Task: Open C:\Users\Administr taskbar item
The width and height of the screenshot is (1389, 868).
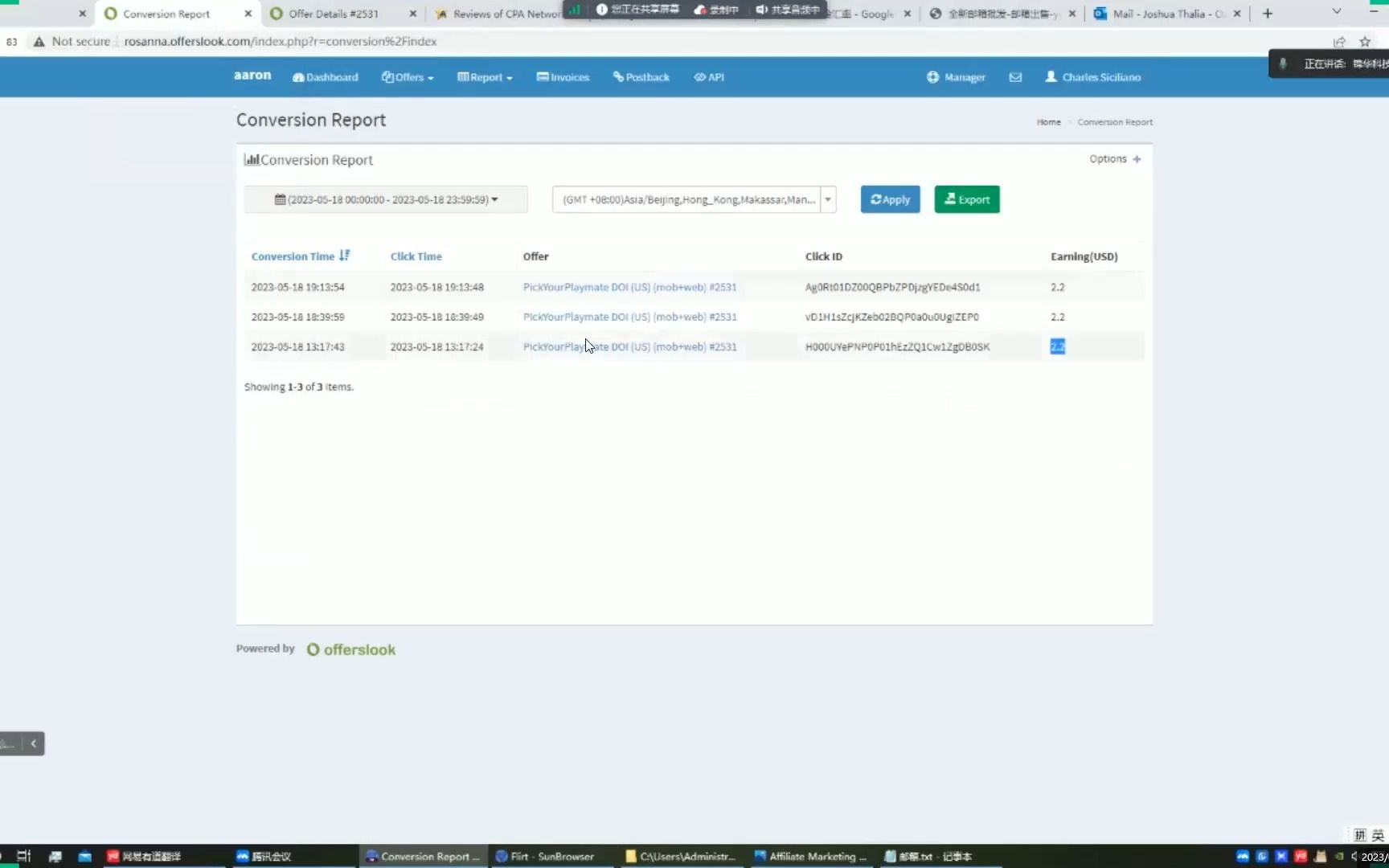Action: click(681, 856)
